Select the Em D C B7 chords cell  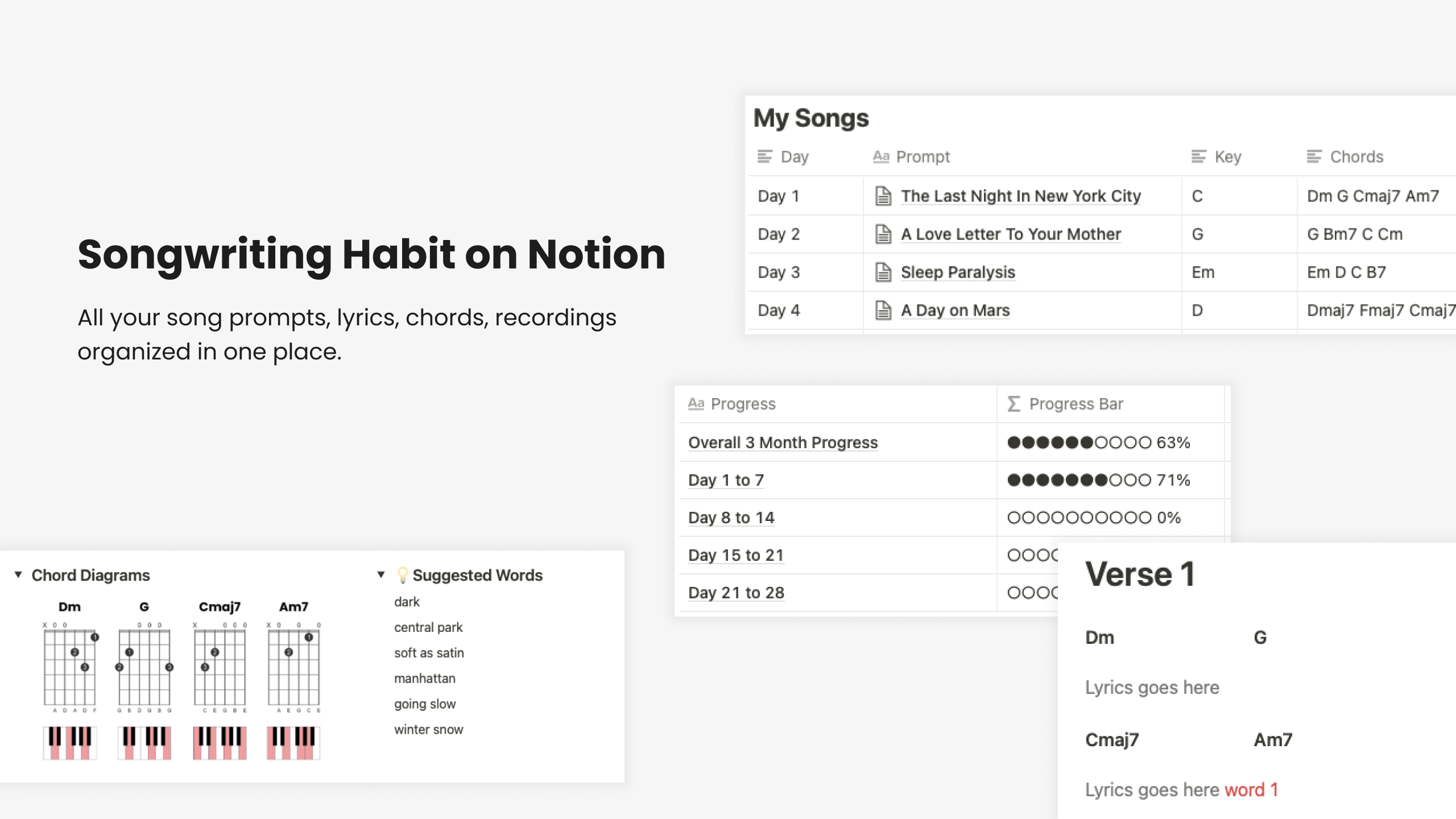pyautogui.click(x=1377, y=272)
